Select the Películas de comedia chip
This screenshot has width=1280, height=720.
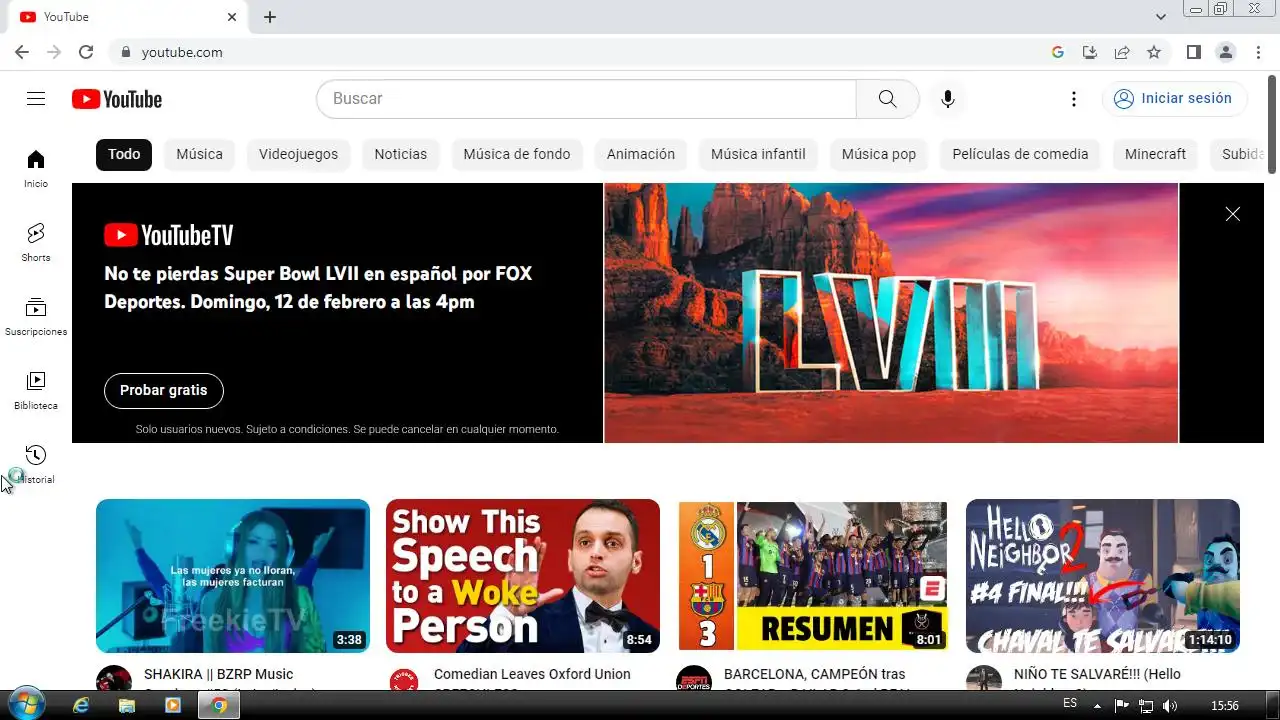tap(1020, 154)
